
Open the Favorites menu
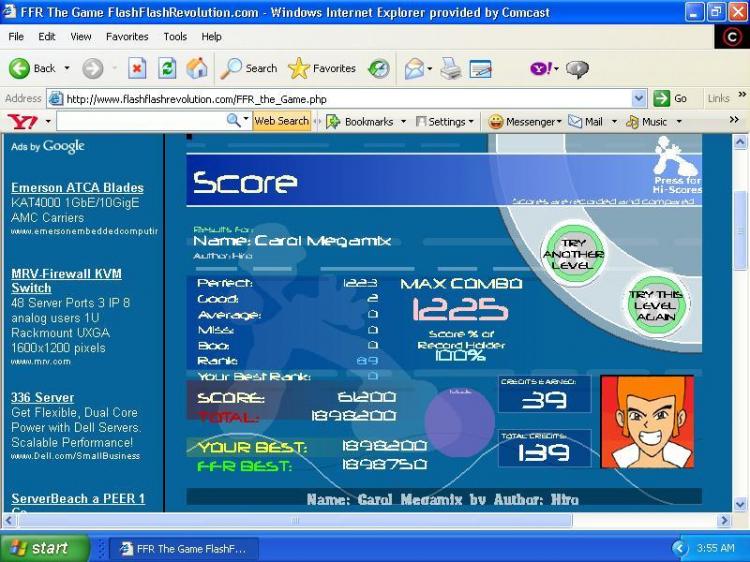tap(127, 36)
